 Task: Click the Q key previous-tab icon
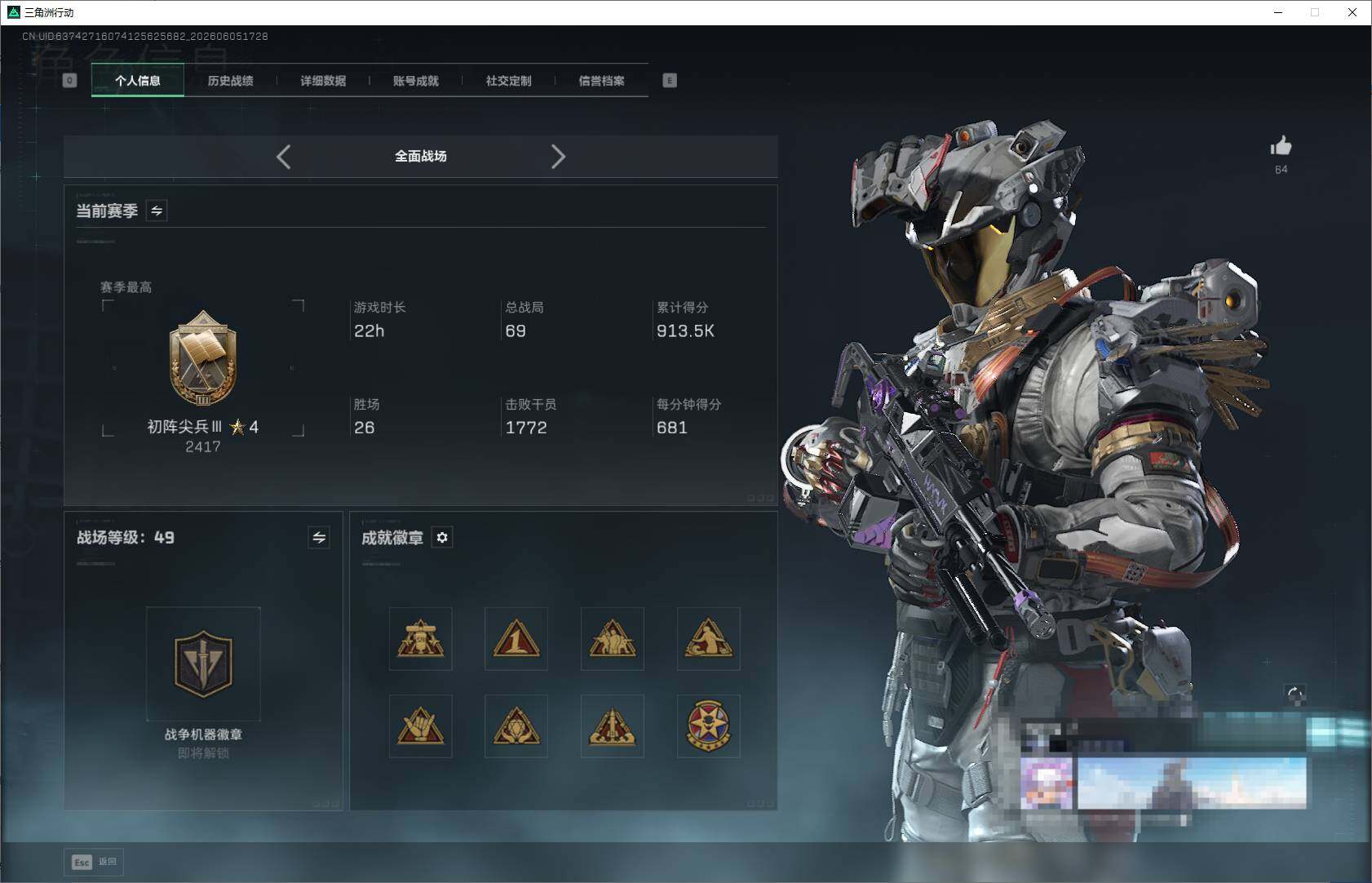pyautogui.click(x=69, y=80)
